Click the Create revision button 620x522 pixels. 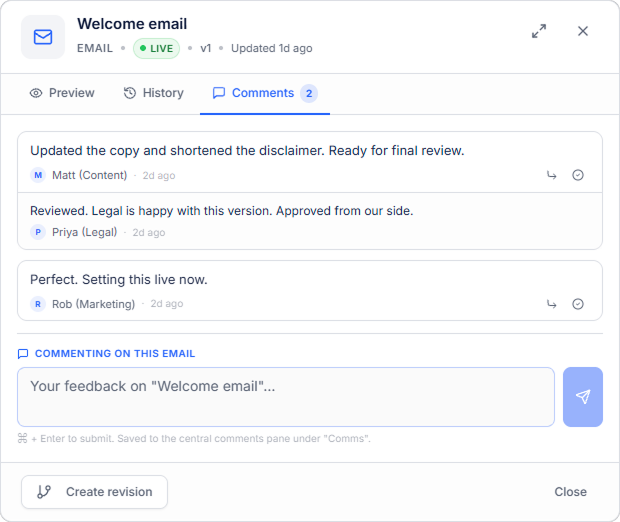coord(95,492)
